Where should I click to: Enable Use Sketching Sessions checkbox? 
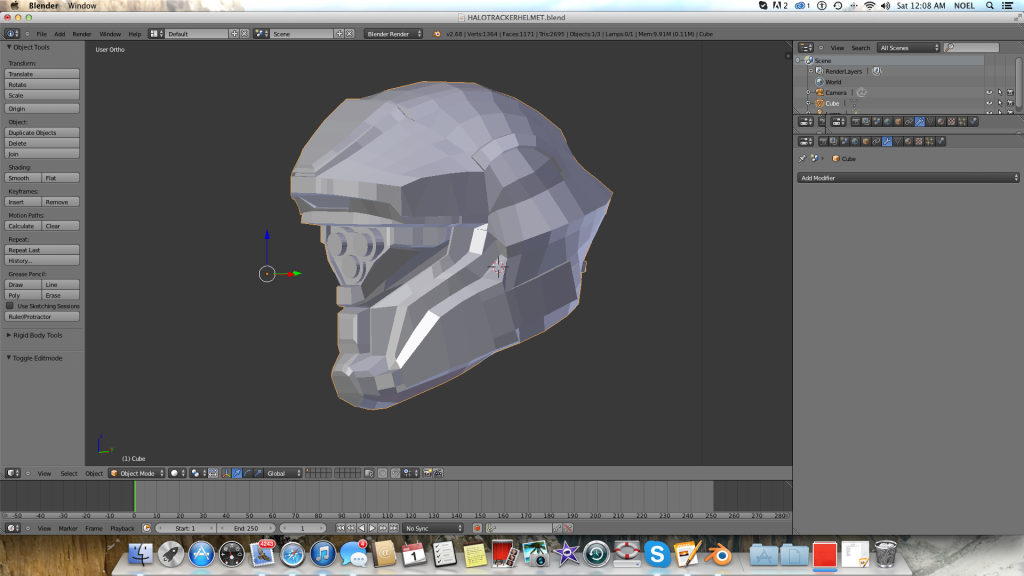10,306
